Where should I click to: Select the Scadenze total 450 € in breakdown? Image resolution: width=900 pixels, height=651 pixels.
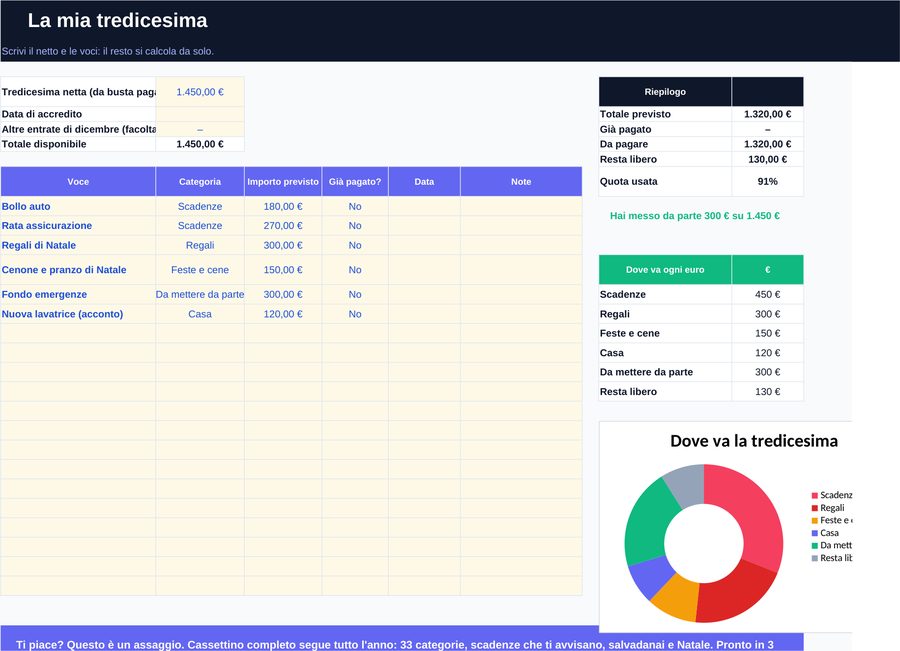tap(767, 294)
